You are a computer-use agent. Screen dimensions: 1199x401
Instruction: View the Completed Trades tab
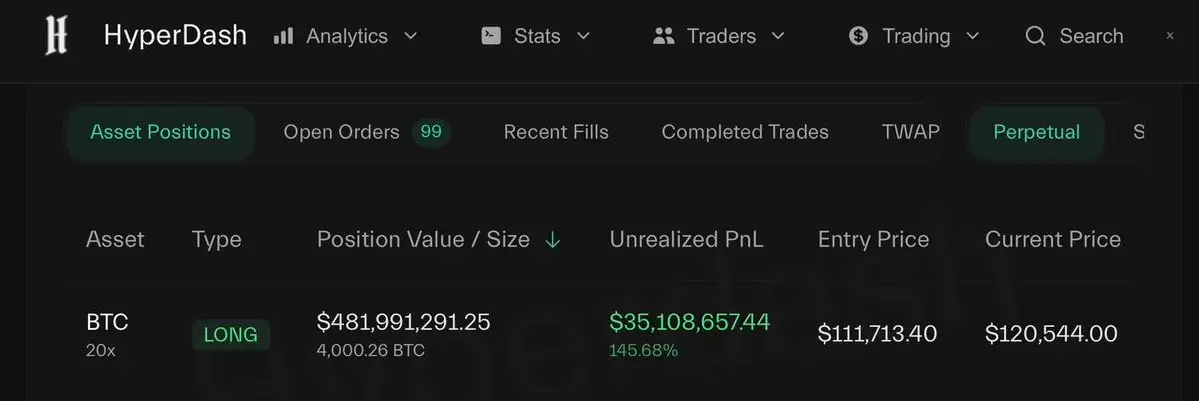point(745,132)
